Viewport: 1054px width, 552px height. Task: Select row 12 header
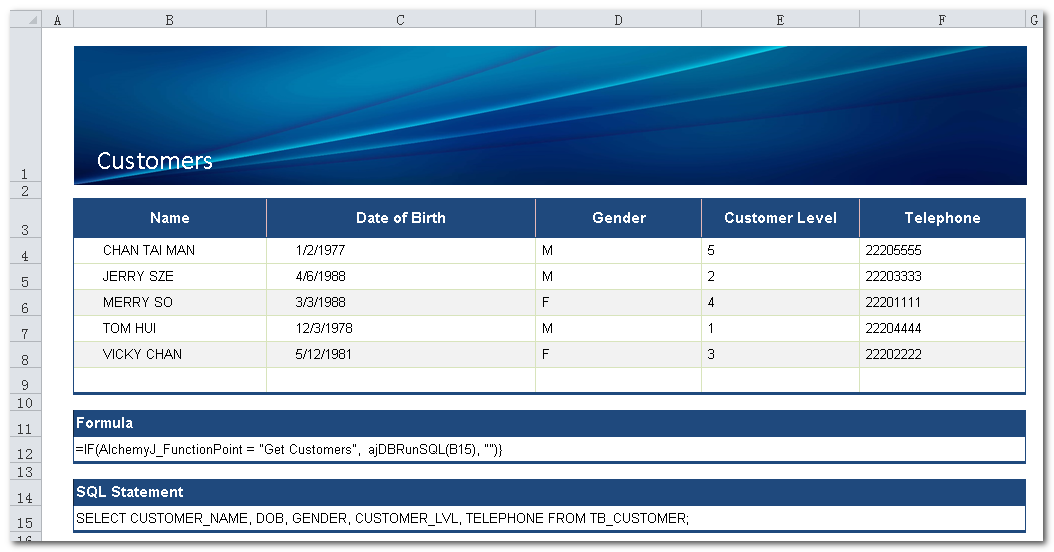click(25, 453)
